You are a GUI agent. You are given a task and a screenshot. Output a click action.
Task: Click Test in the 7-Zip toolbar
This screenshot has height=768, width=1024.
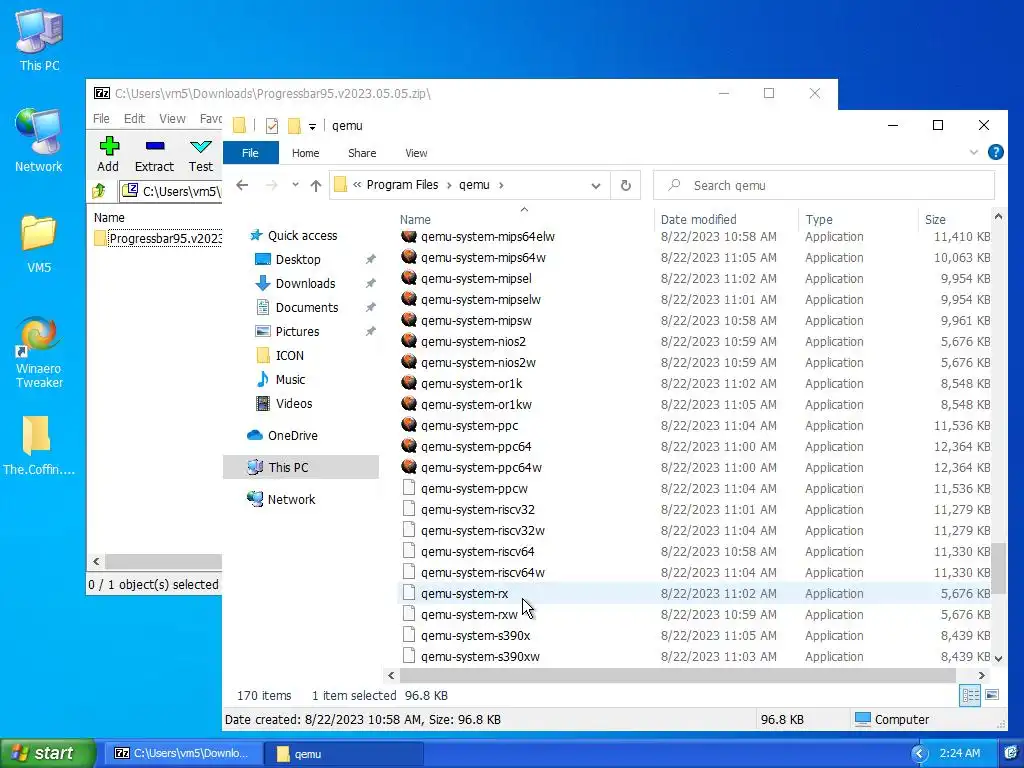click(200, 155)
